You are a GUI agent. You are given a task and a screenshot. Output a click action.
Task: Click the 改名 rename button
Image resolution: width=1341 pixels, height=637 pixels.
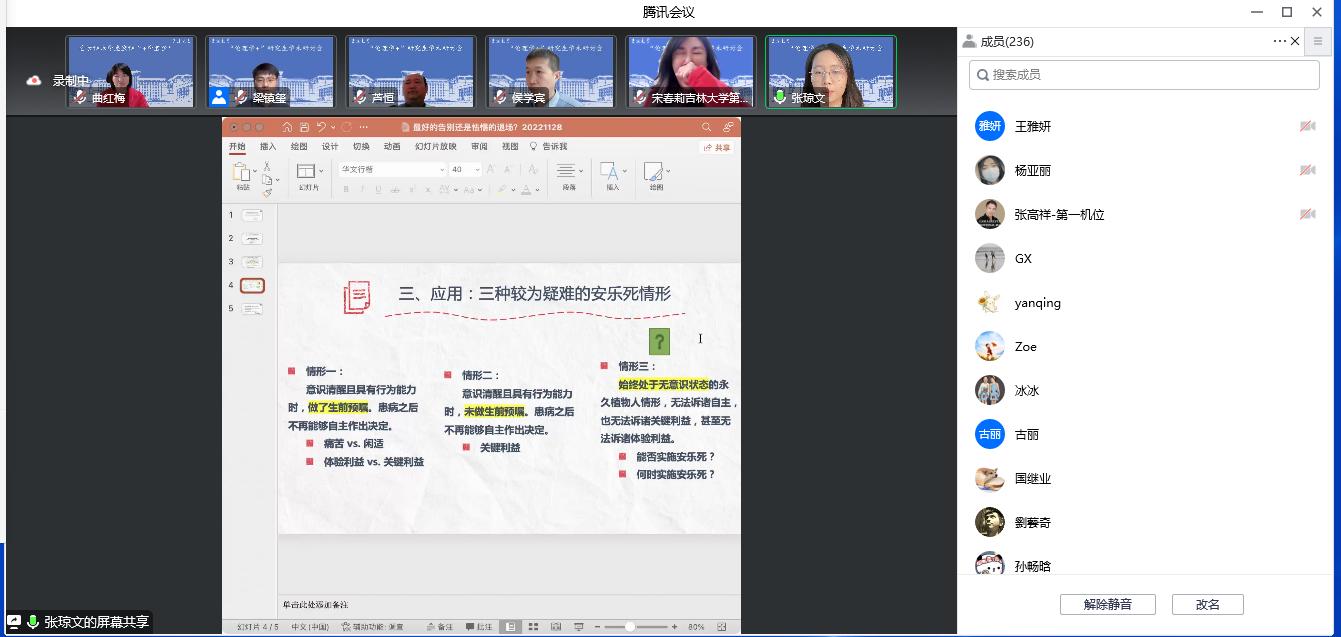point(1207,604)
